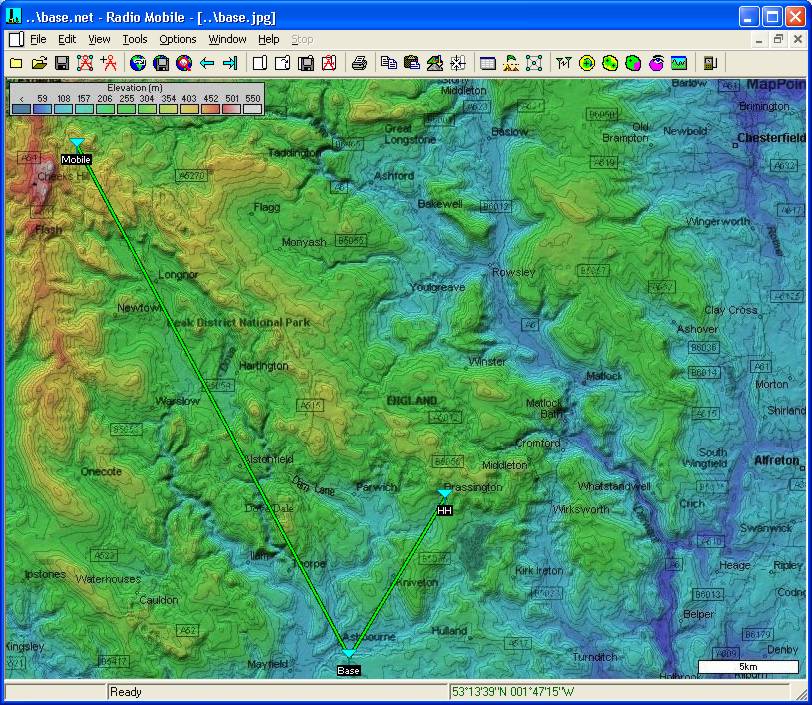Viewport: 812px width, 705px height.
Task: Click the 304 elevation color swatch
Action: point(148,108)
